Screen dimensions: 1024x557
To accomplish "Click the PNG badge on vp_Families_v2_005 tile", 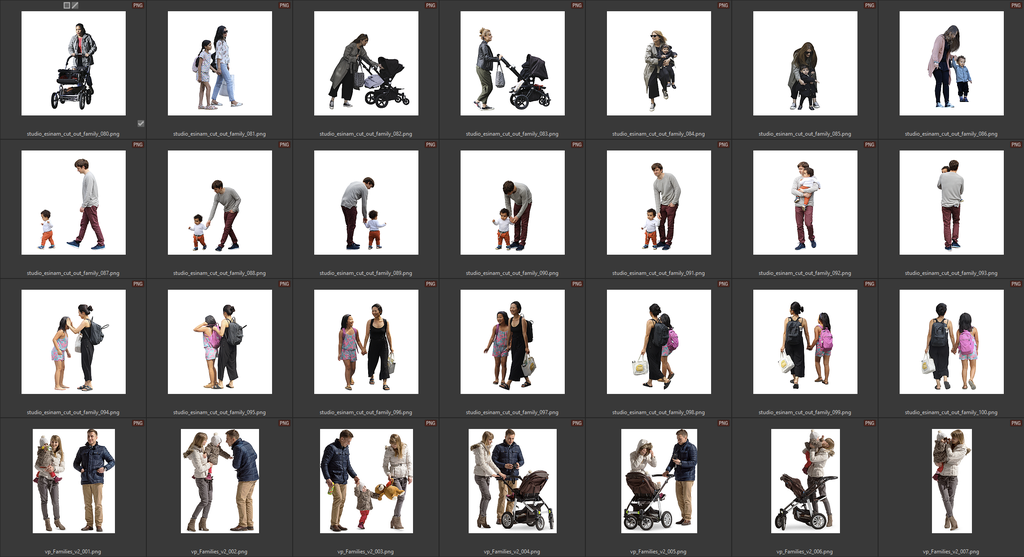I will click(x=723, y=423).
